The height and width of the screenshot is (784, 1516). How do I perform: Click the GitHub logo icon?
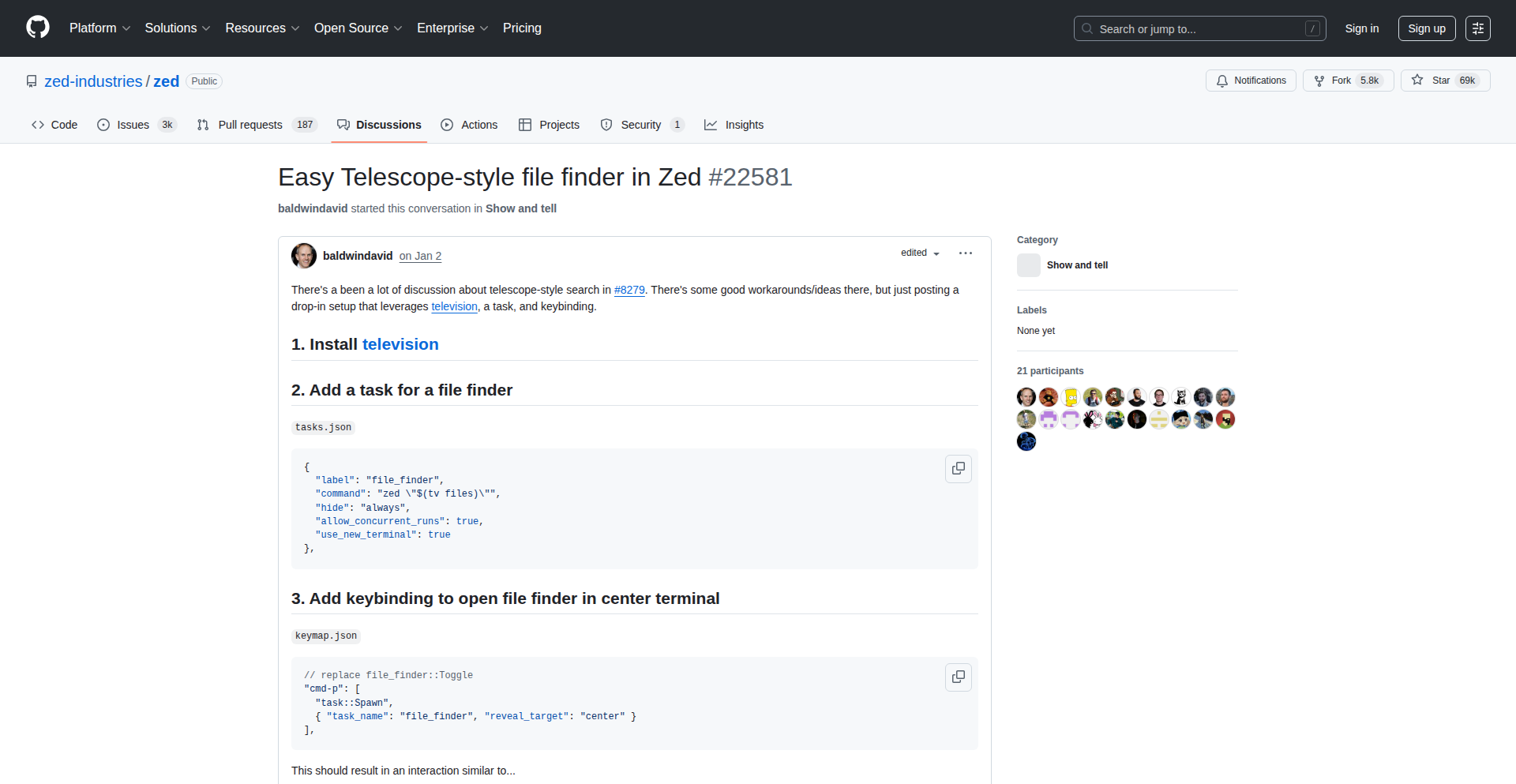click(x=37, y=28)
